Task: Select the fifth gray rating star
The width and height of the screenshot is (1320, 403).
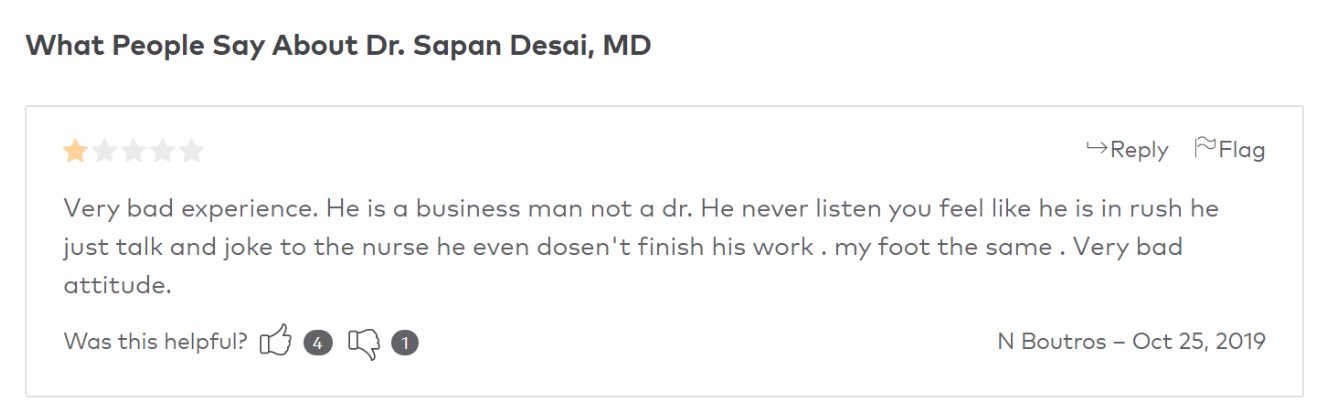Action: coord(191,151)
